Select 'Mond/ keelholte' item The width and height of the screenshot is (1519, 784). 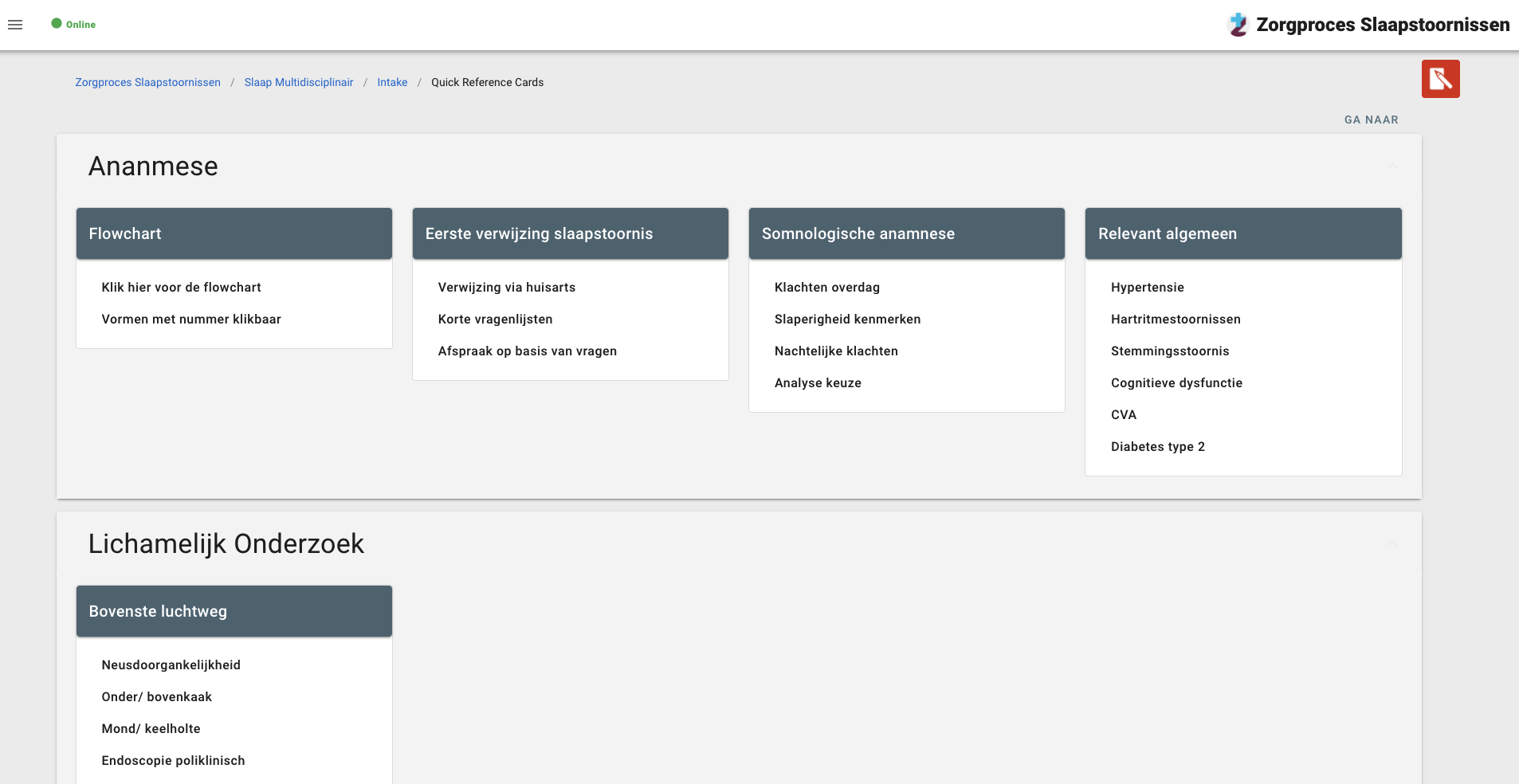pyautogui.click(x=151, y=728)
